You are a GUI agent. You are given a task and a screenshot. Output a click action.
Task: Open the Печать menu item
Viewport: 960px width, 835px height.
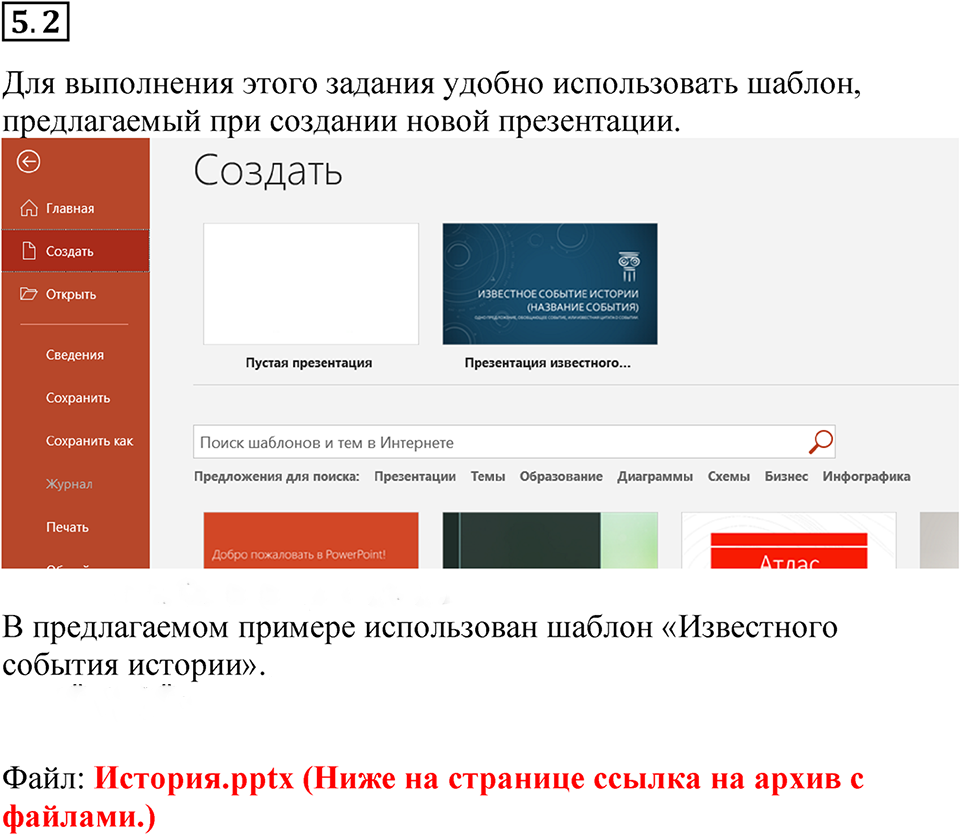coord(67,527)
